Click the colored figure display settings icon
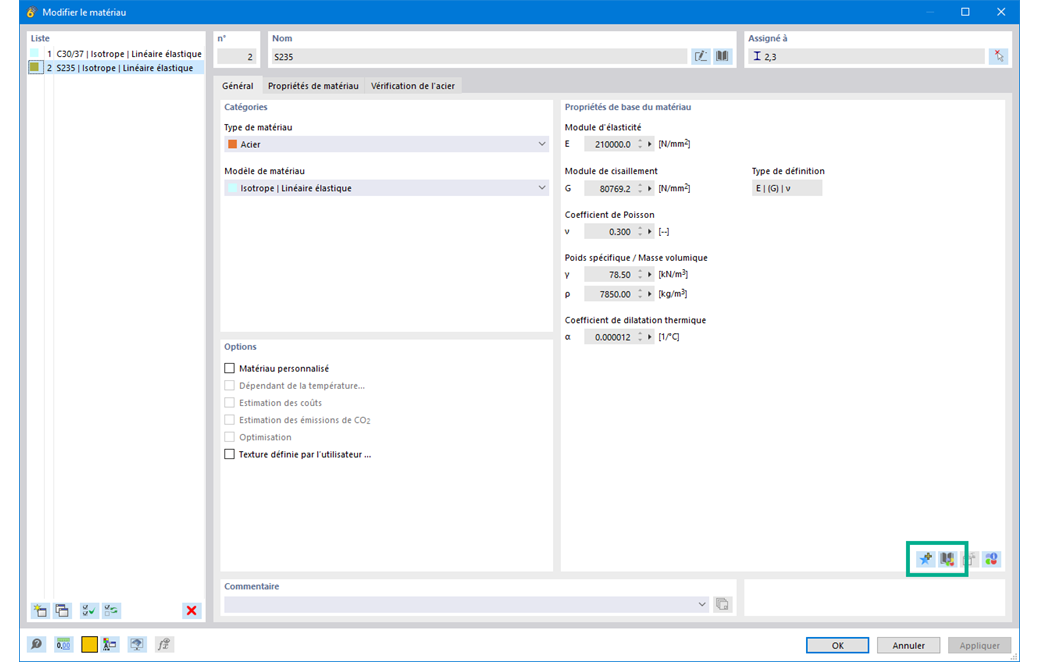Screen dimensions: 1040x662 coord(110,644)
